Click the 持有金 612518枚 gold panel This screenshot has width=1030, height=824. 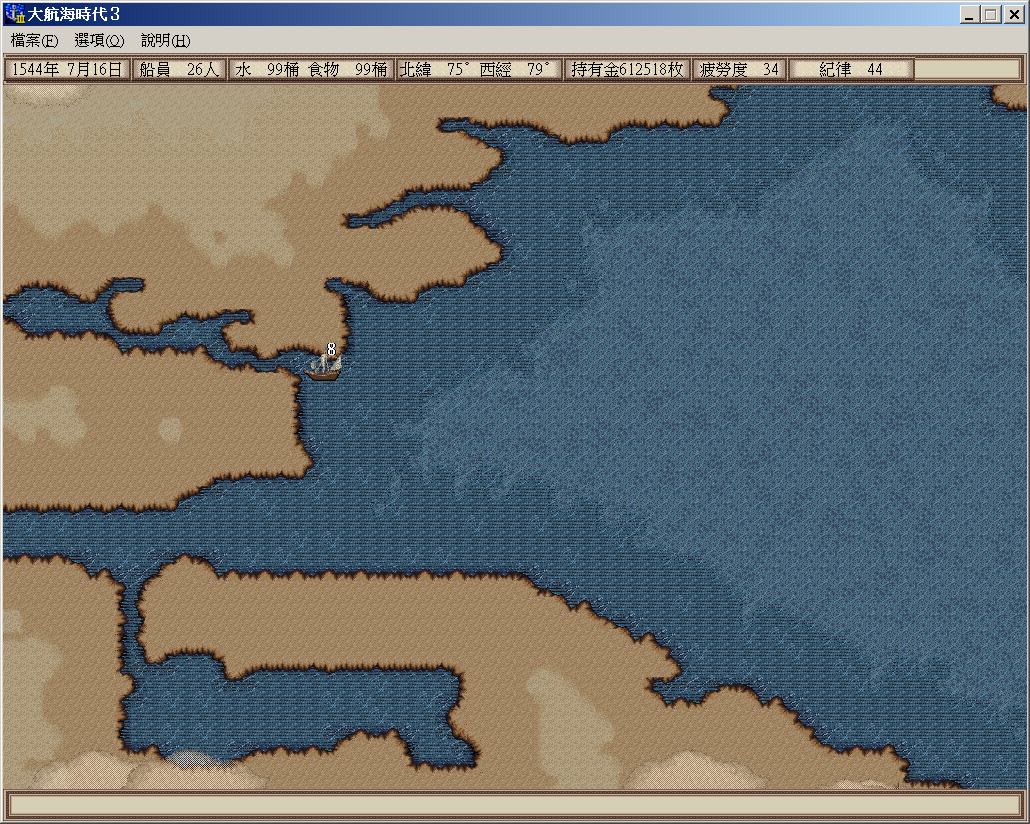pos(627,70)
